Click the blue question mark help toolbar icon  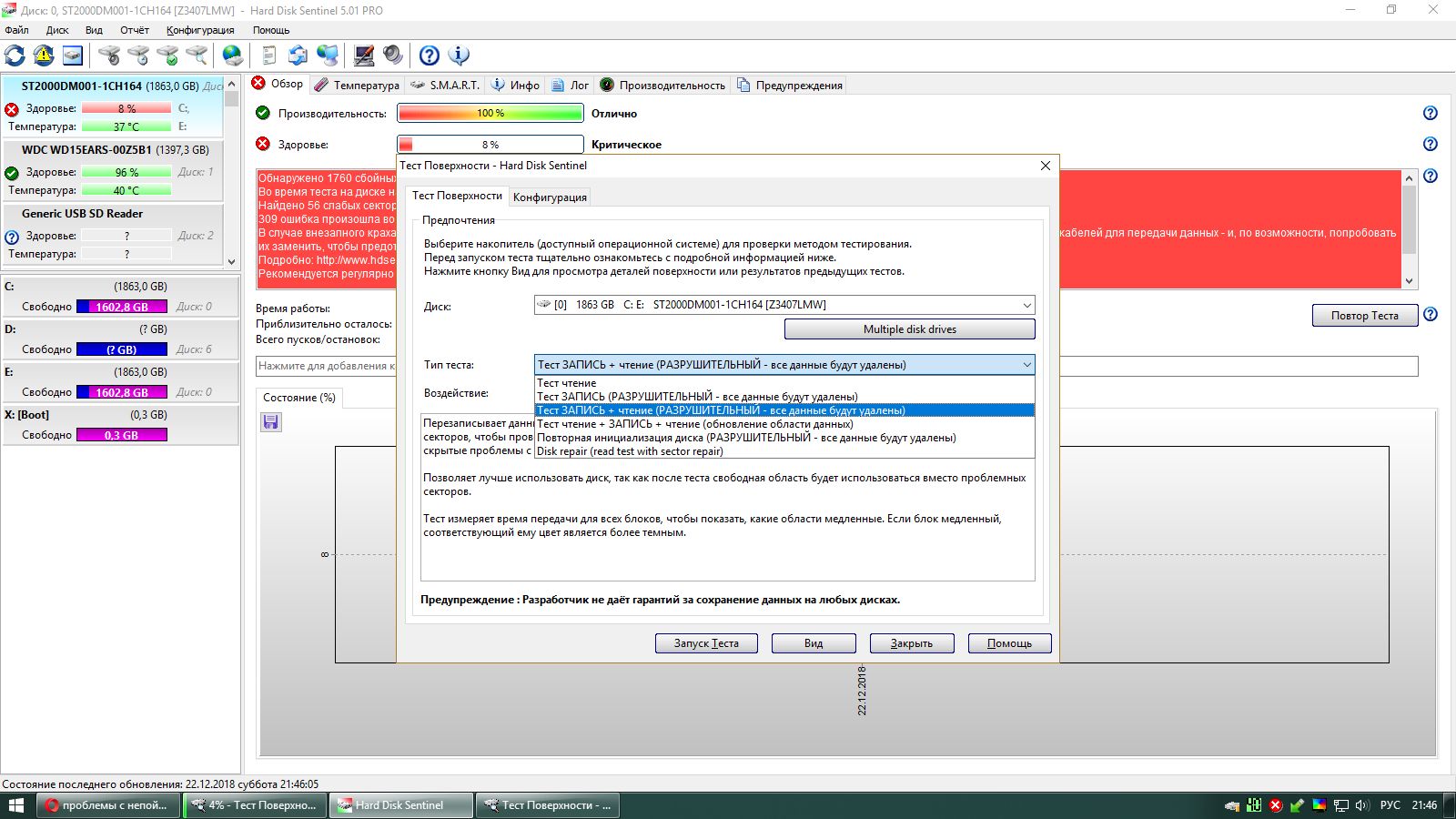point(430,56)
